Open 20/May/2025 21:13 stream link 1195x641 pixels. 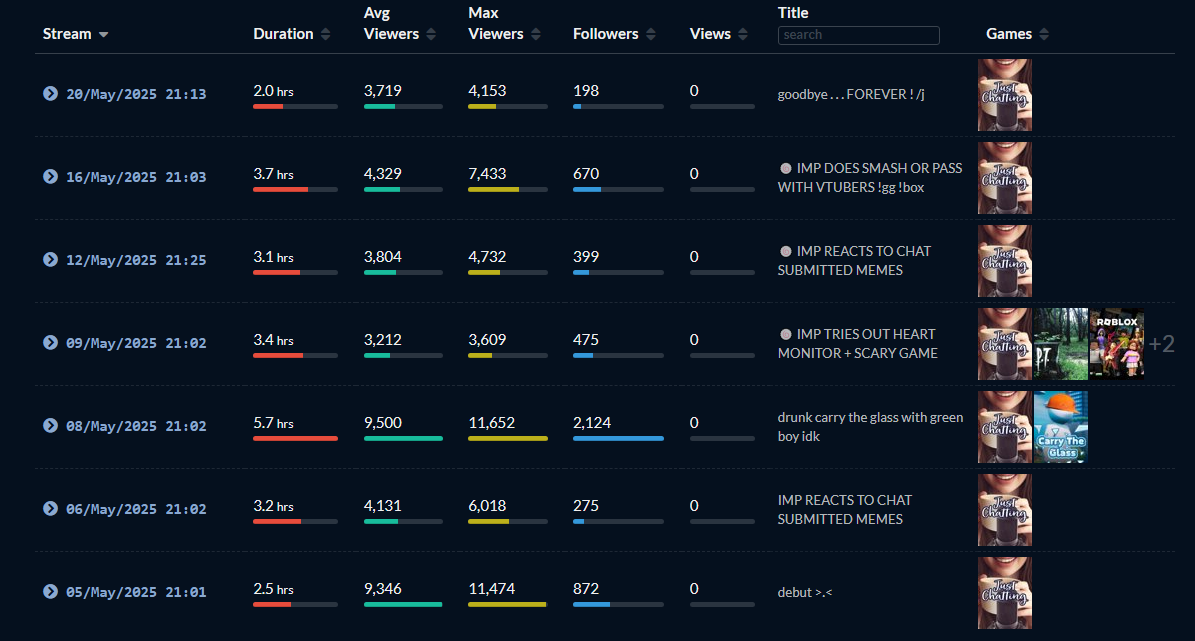point(136,95)
